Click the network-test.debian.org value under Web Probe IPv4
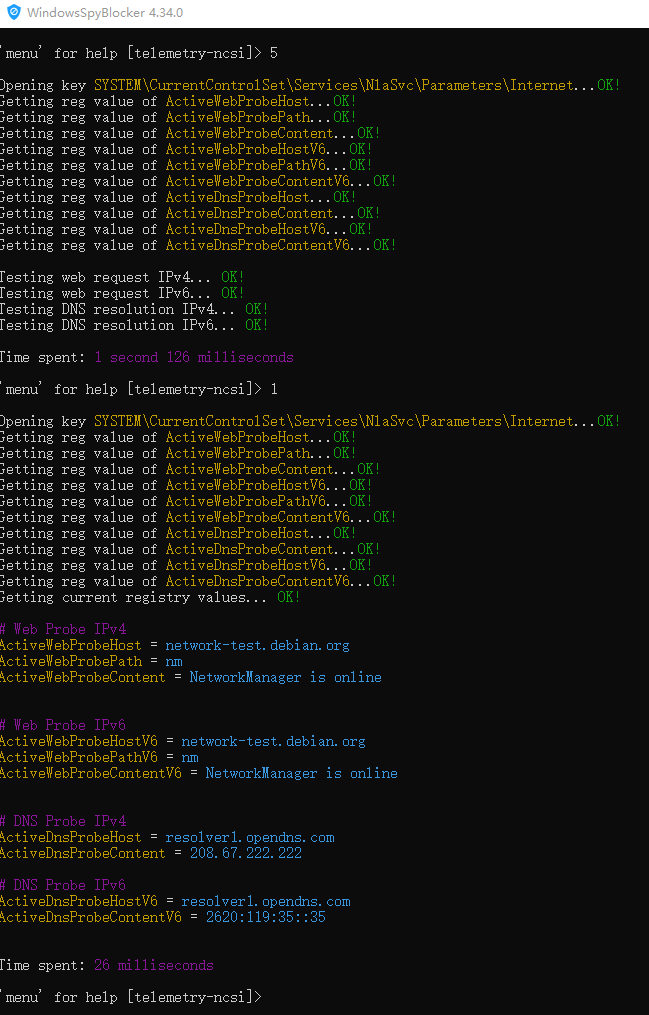 (257, 645)
